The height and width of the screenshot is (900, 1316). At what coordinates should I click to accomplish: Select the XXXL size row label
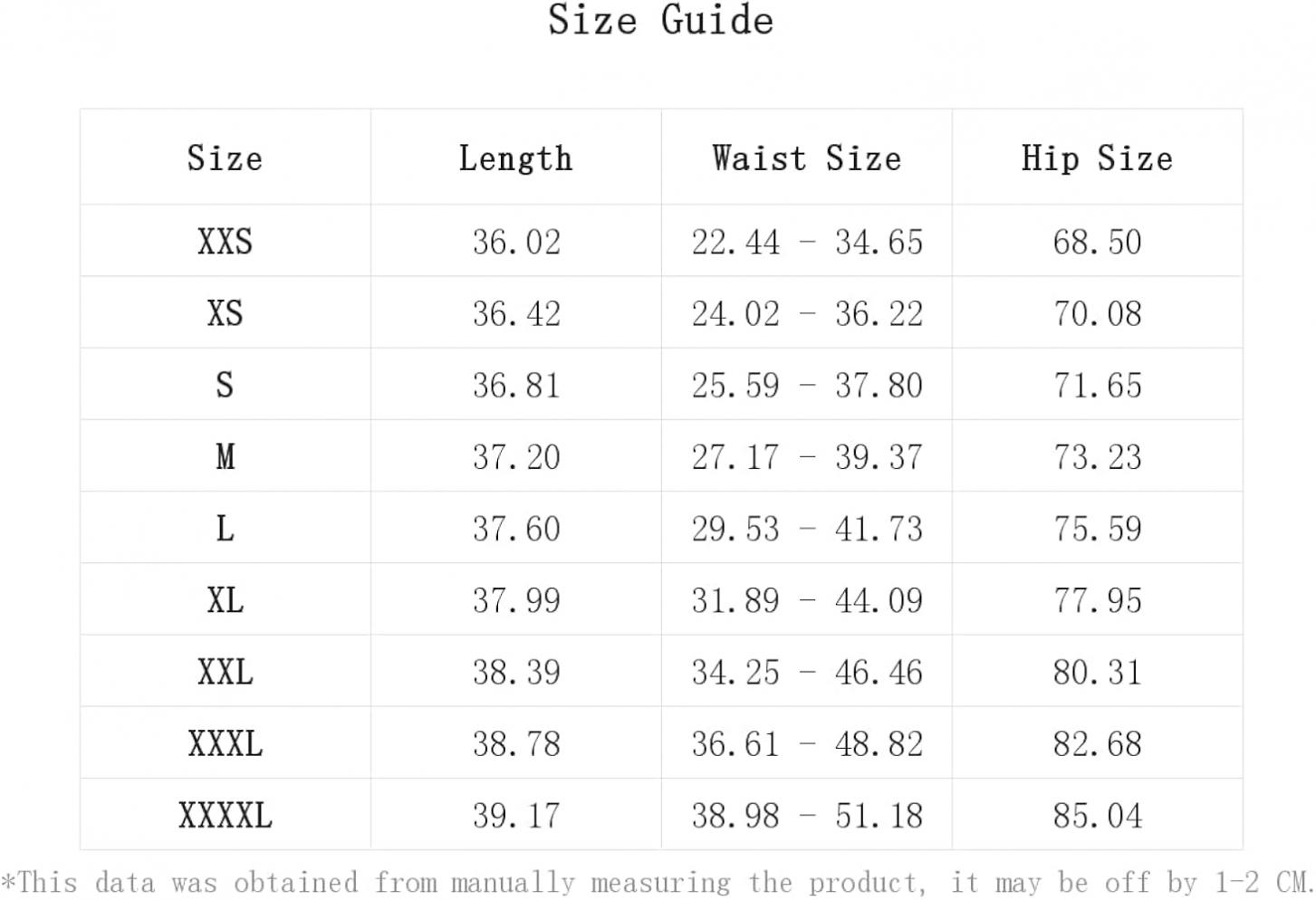coord(225,743)
